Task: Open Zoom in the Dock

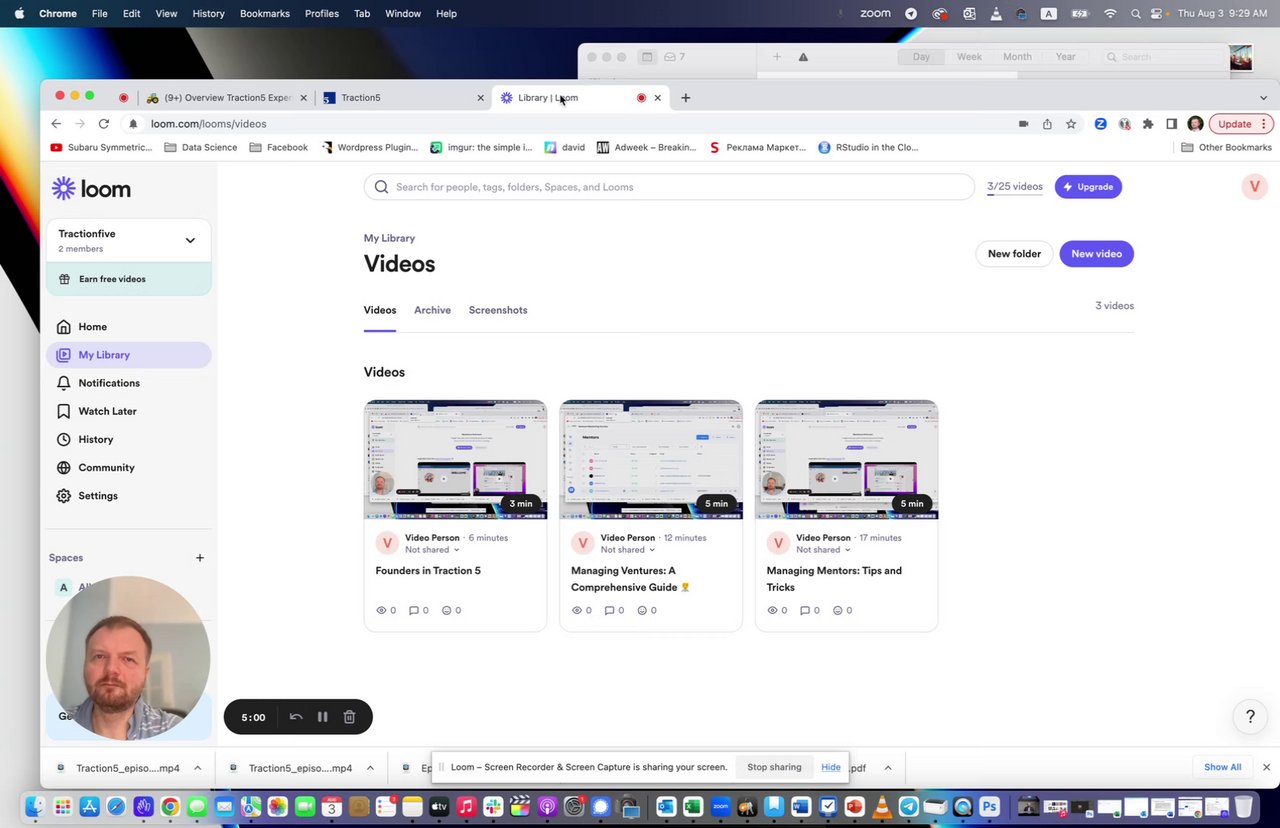Action: point(719,807)
